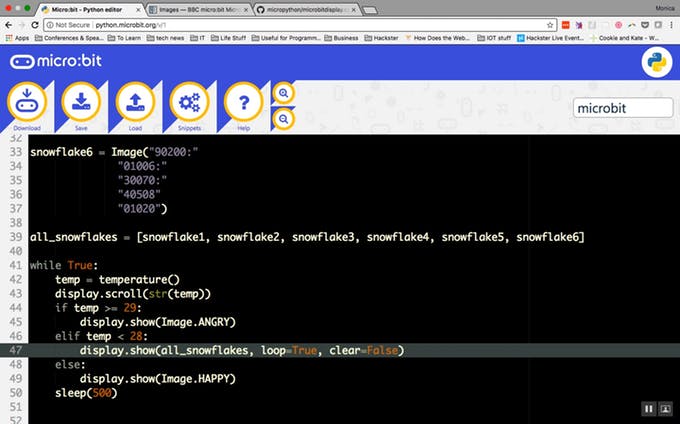Click the person icon at bottom right
This screenshot has width=680, height=424.
665,409
